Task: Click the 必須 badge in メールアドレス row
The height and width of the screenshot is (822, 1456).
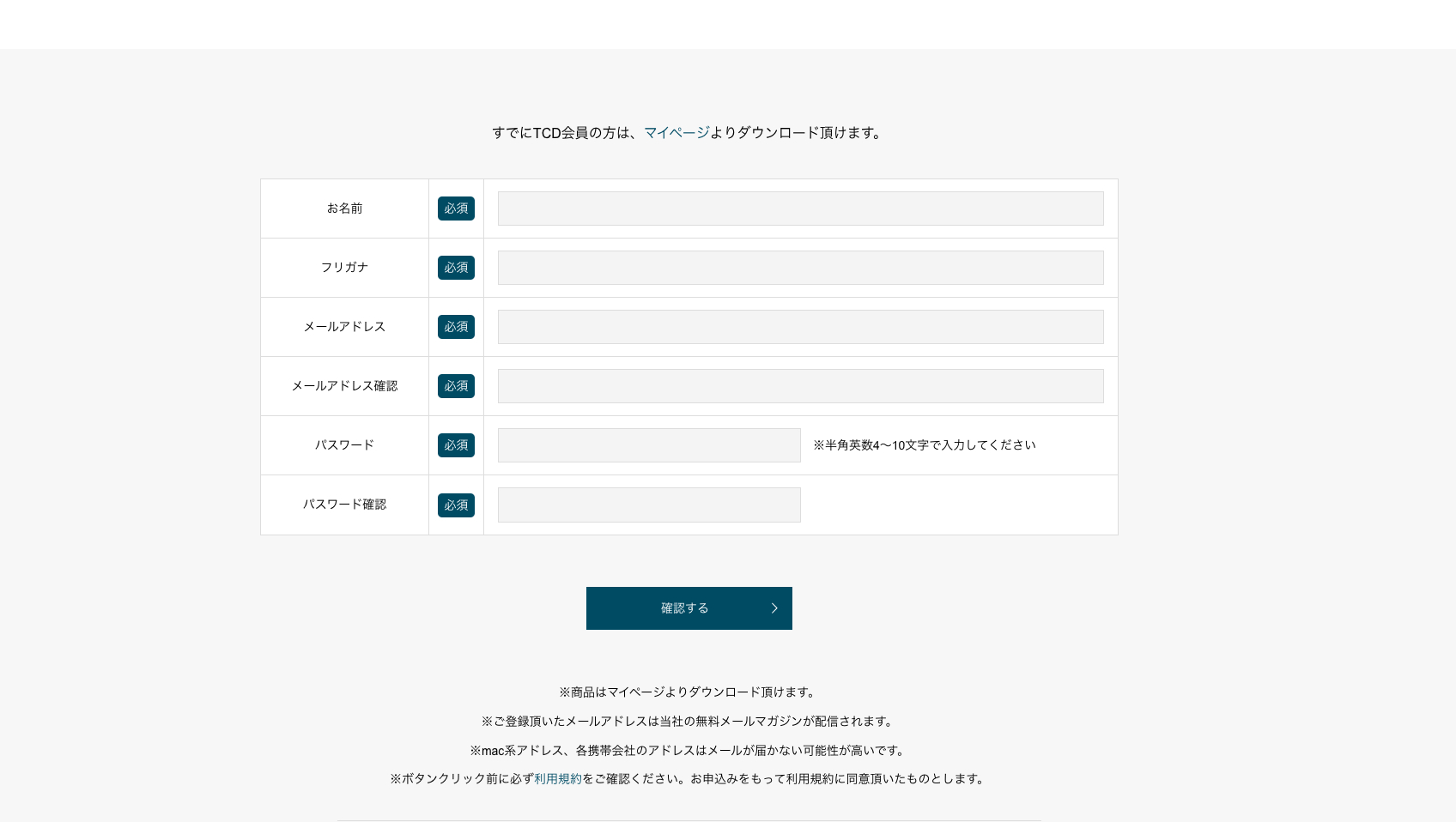Action: point(456,327)
